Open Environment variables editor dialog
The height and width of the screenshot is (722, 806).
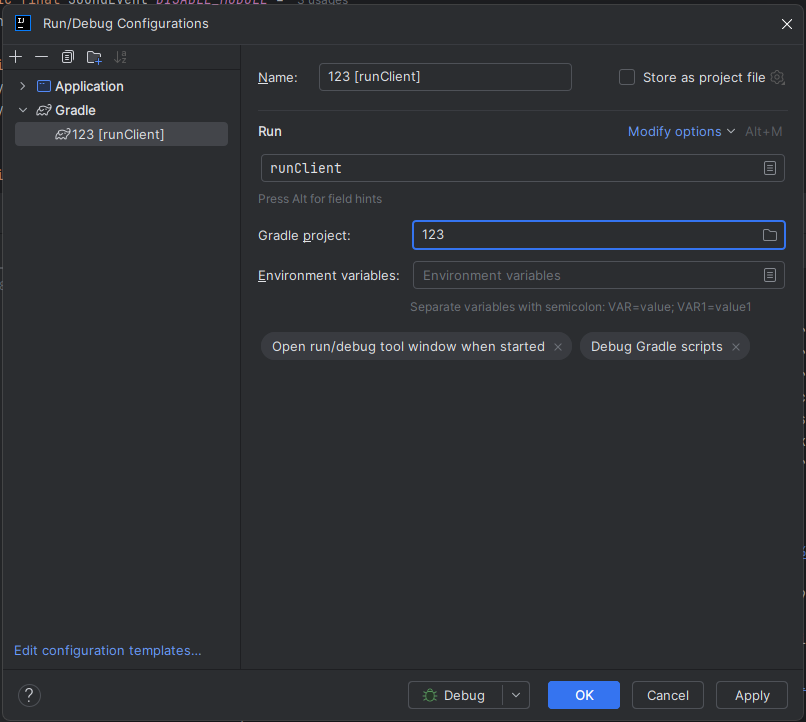click(770, 275)
